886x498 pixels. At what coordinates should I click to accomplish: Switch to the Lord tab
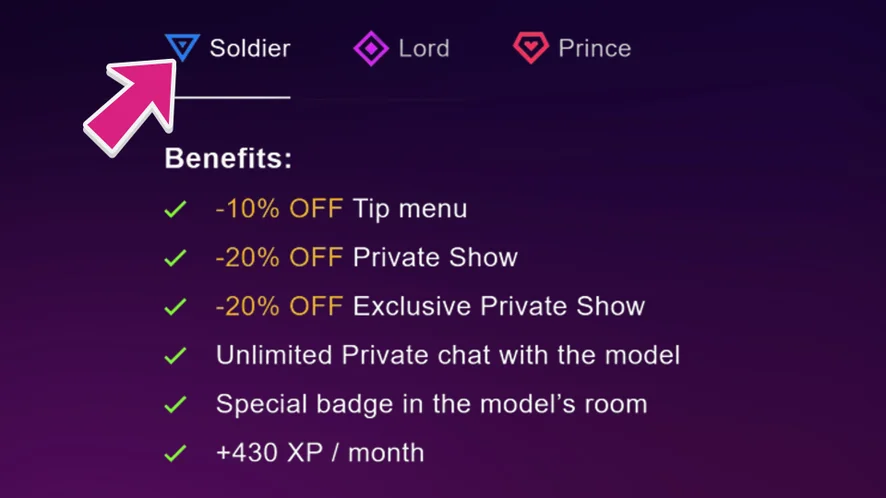tap(424, 48)
